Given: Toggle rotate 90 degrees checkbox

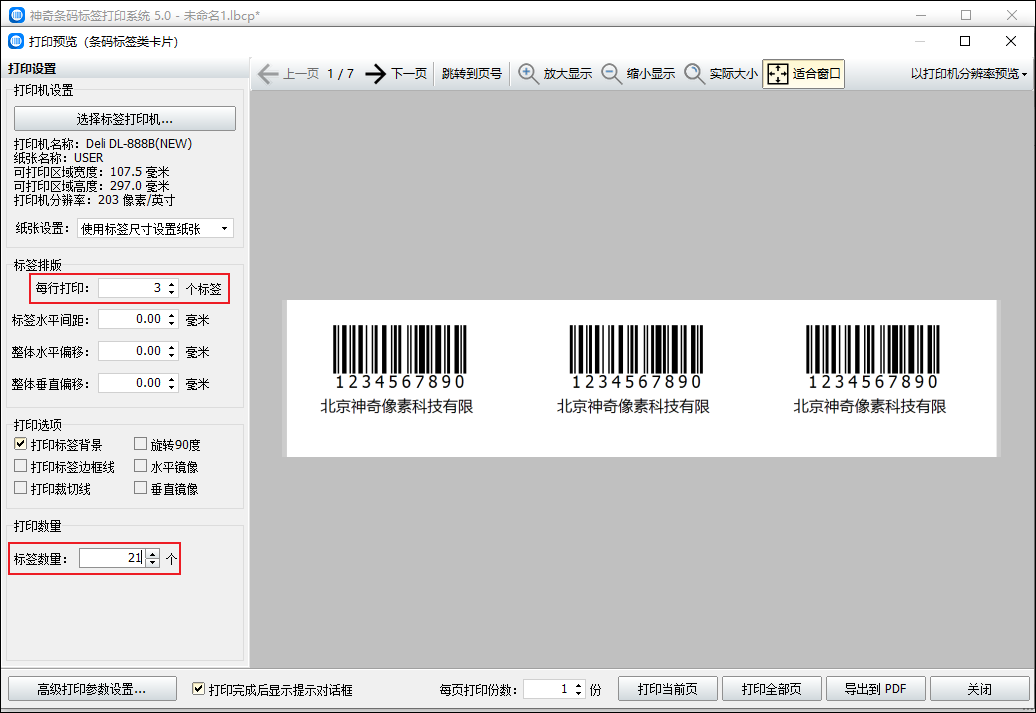Looking at the screenshot, I should [140, 444].
